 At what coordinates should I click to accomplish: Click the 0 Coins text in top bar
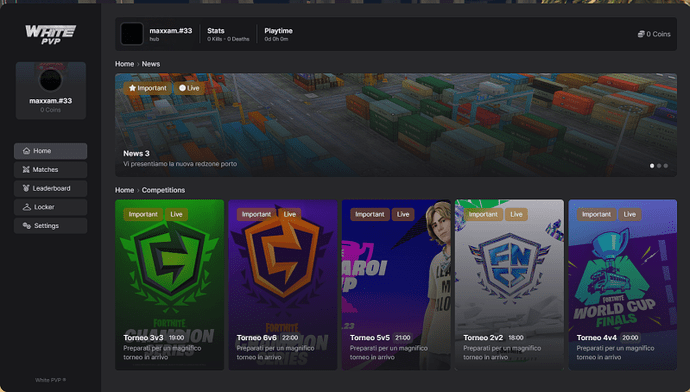(x=658, y=34)
